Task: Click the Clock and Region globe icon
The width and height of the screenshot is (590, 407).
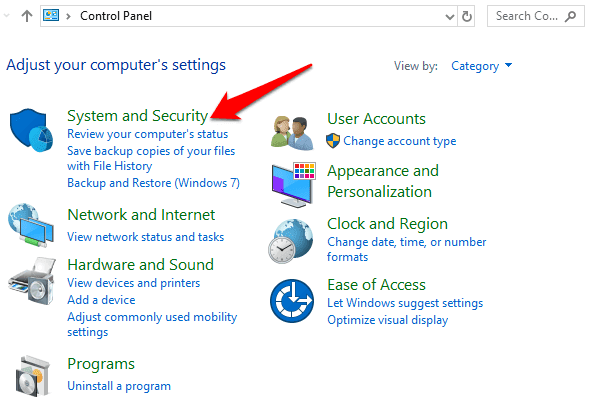Action: 291,241
